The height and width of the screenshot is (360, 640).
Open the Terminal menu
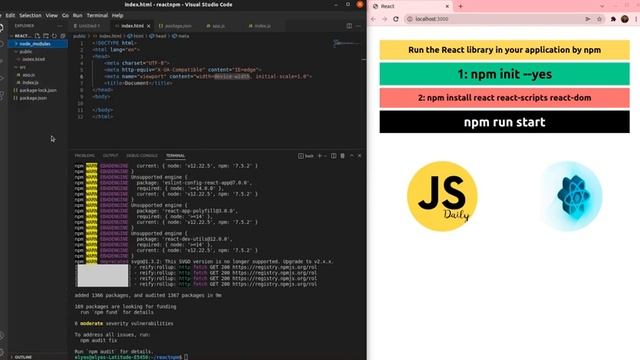(x=97, y=16)
